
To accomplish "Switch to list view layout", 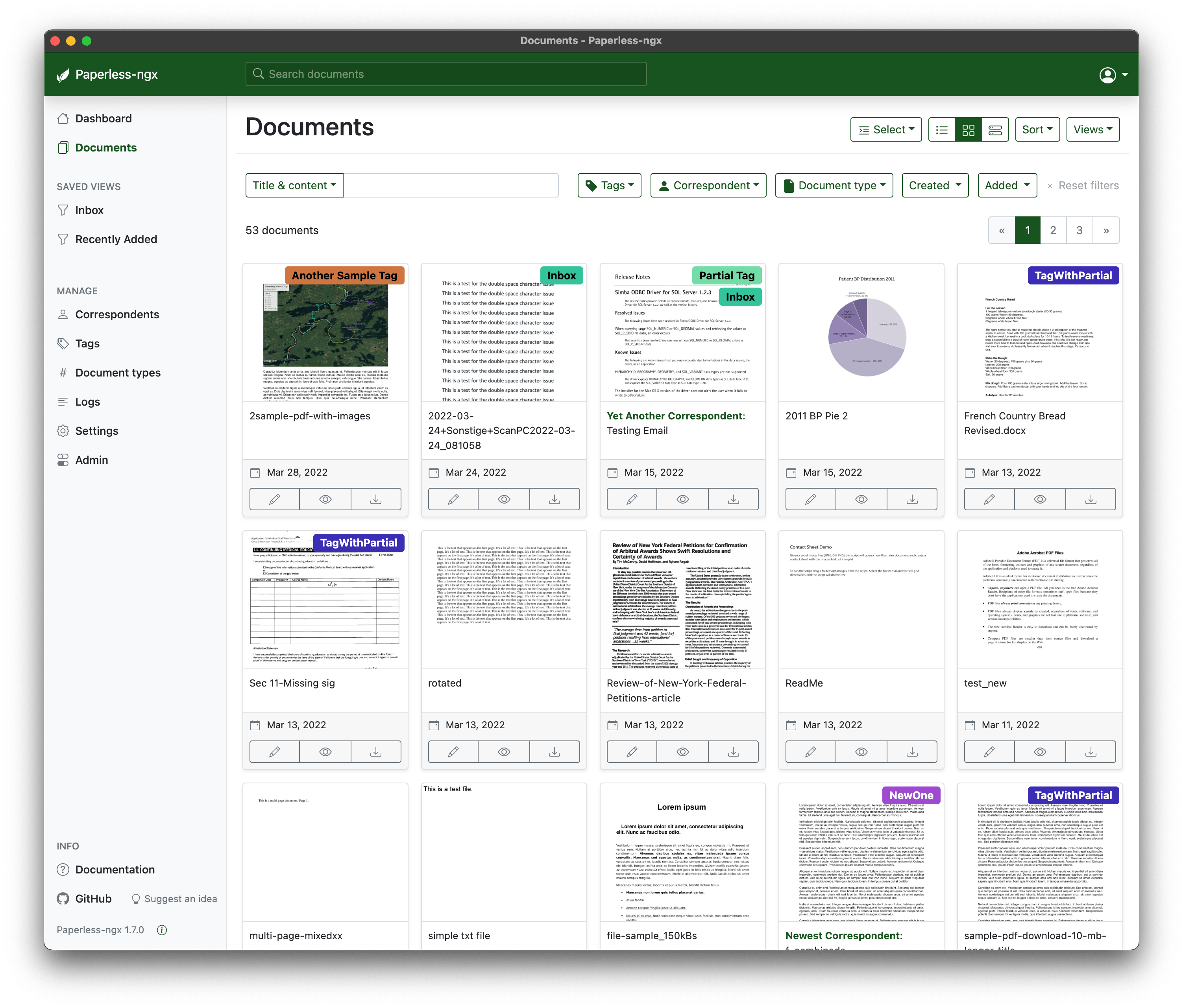I will (941, 129).
